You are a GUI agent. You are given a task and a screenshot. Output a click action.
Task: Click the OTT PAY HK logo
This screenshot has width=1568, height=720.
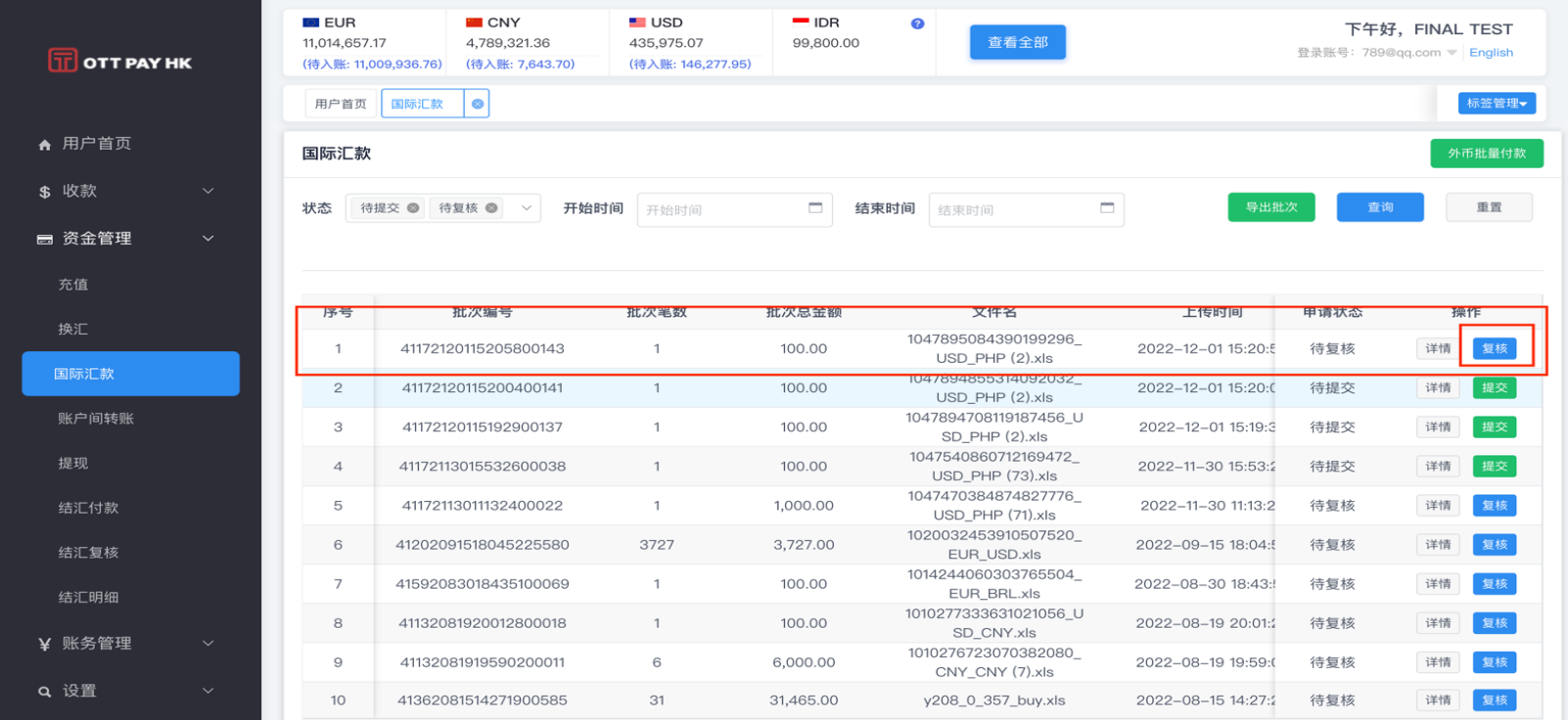pos(119,62)
